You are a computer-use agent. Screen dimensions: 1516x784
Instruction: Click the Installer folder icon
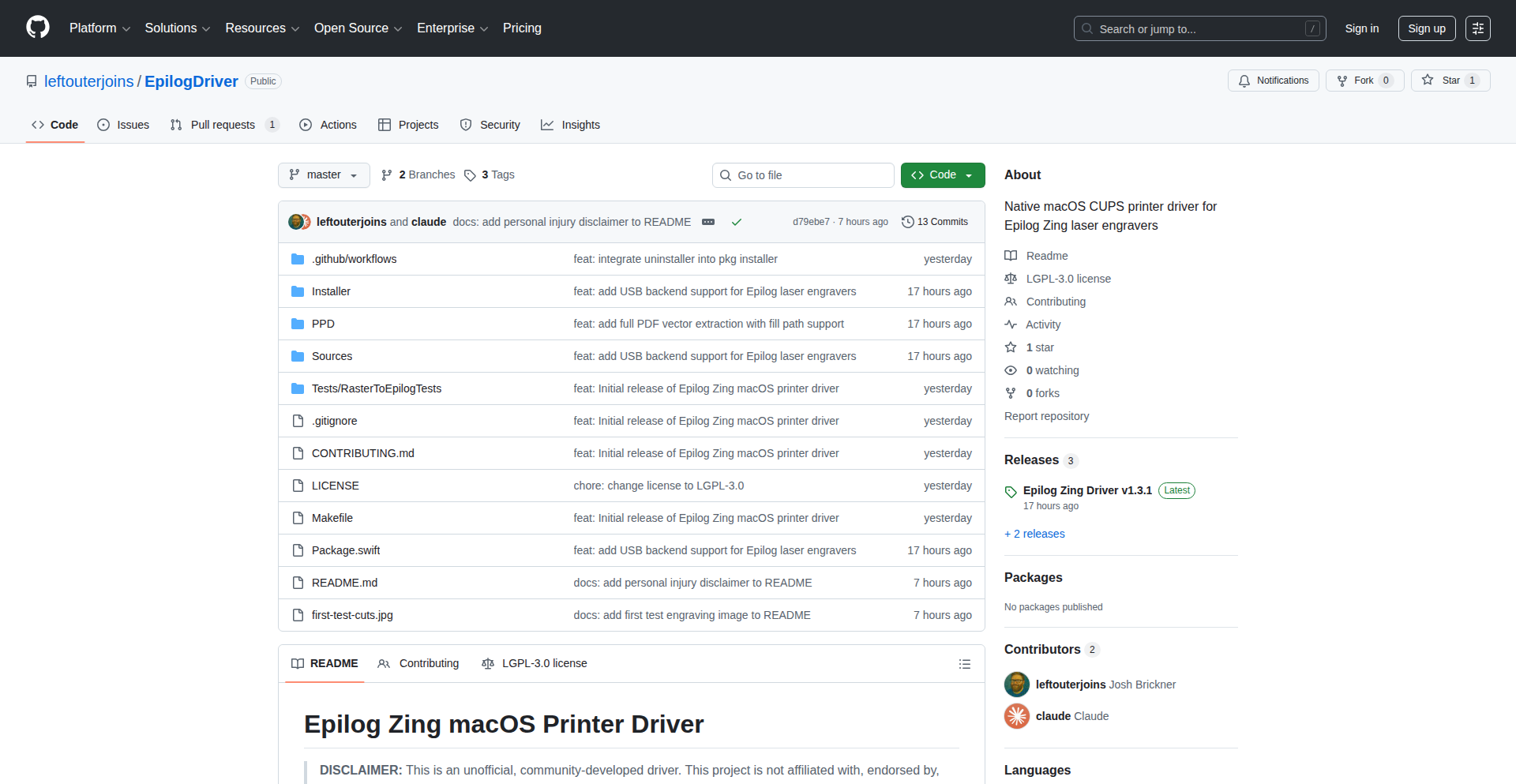click(x=298, y=291)
